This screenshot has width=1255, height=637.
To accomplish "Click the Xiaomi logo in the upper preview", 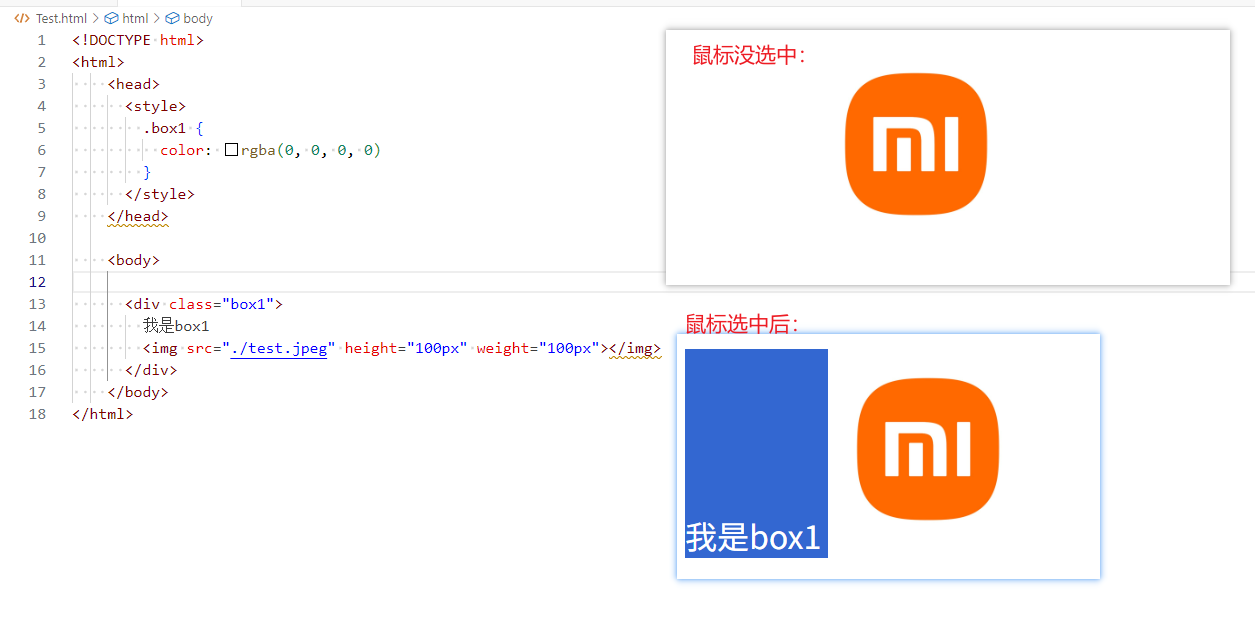I will (916, 144).
